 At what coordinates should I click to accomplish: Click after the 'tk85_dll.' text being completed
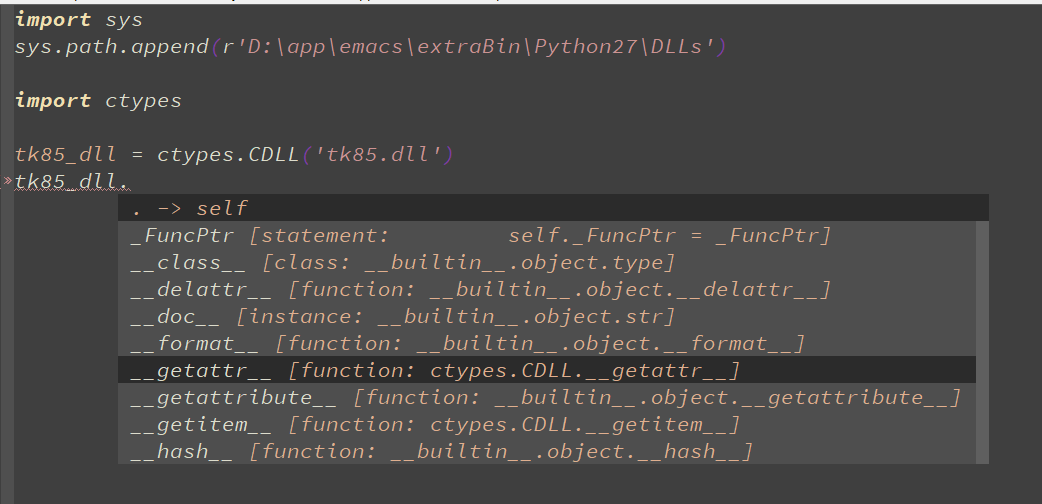click(129, 182)
